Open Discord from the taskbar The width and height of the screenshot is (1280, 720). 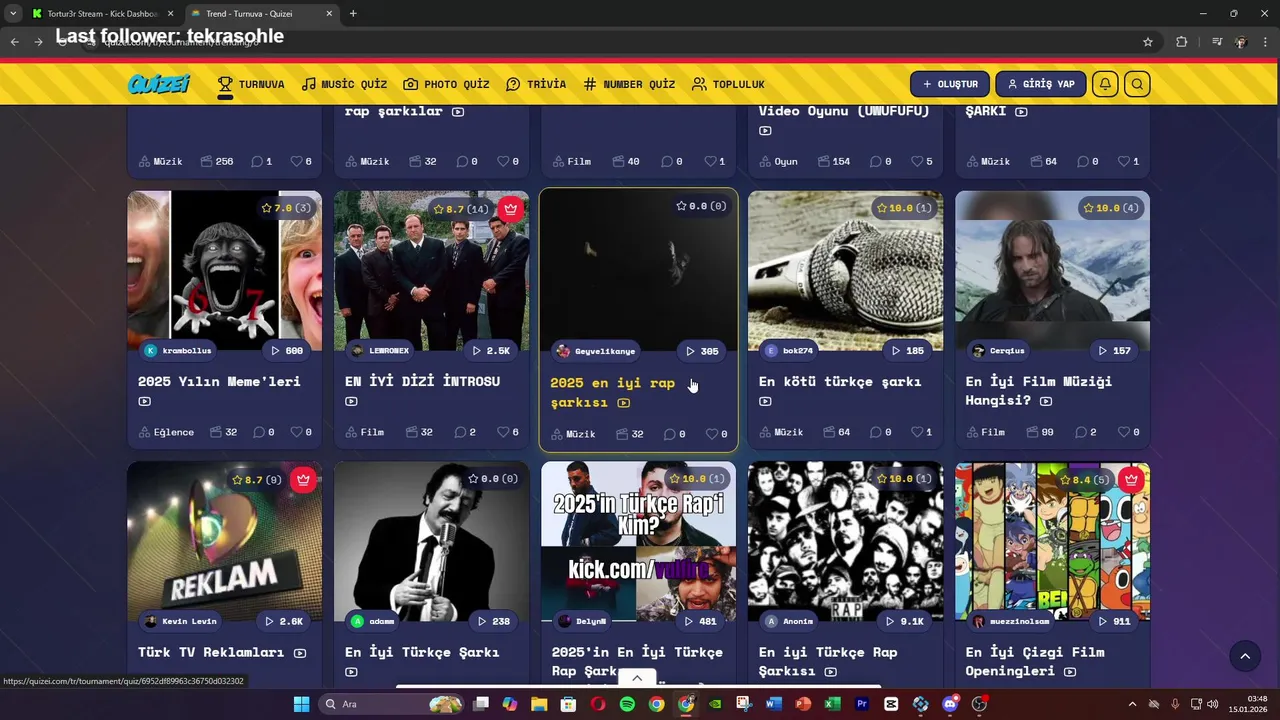950,704
